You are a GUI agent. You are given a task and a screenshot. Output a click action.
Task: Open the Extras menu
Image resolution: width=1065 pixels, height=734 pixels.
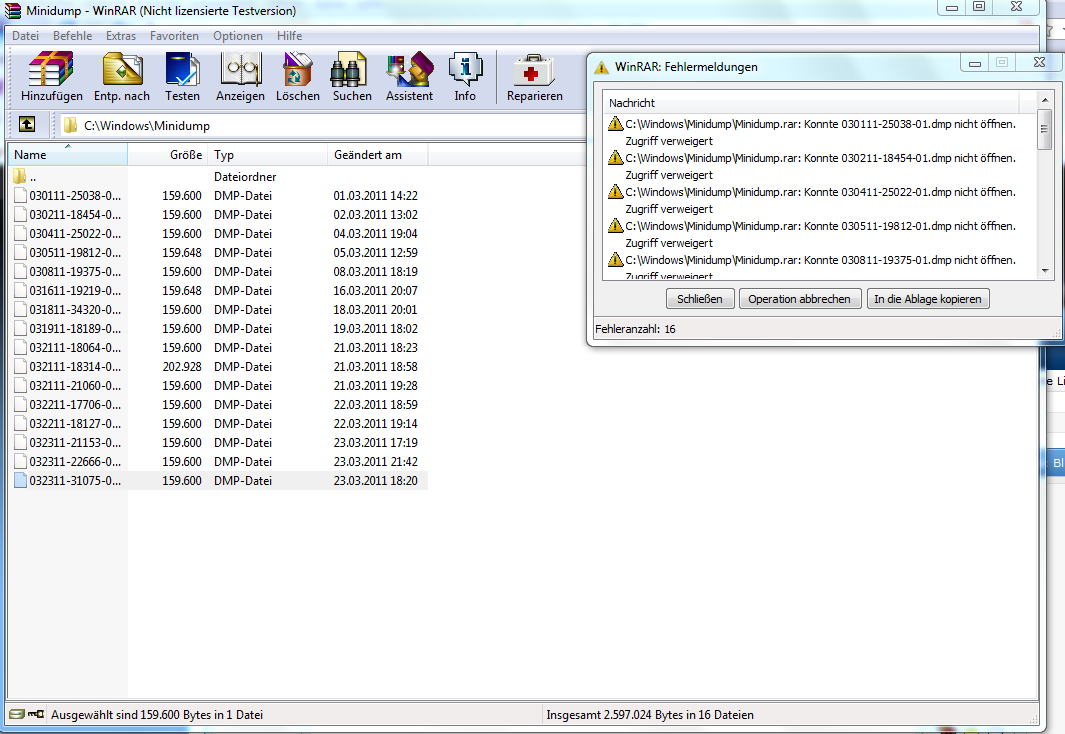121,36
